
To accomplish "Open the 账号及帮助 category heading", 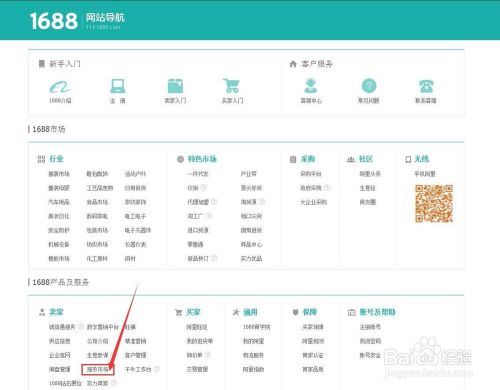I will coord(377,312).
